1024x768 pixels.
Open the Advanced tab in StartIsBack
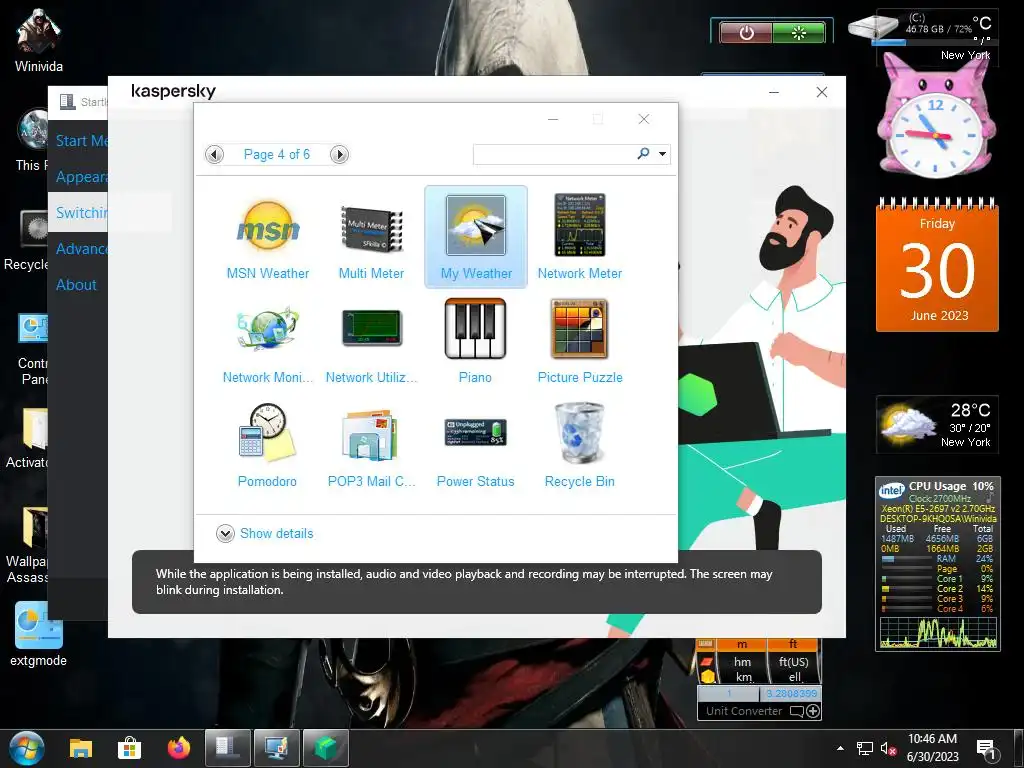tap(81, 249)
